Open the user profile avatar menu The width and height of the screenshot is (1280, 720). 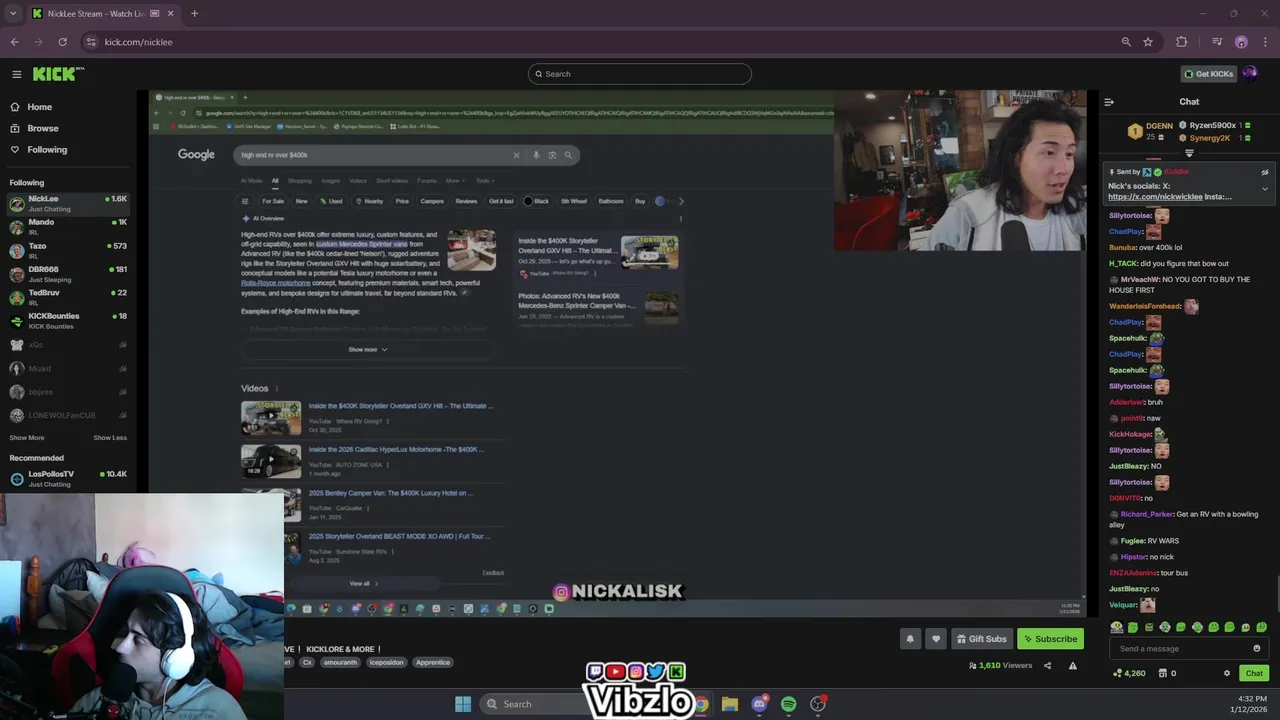click(1250, 73)
